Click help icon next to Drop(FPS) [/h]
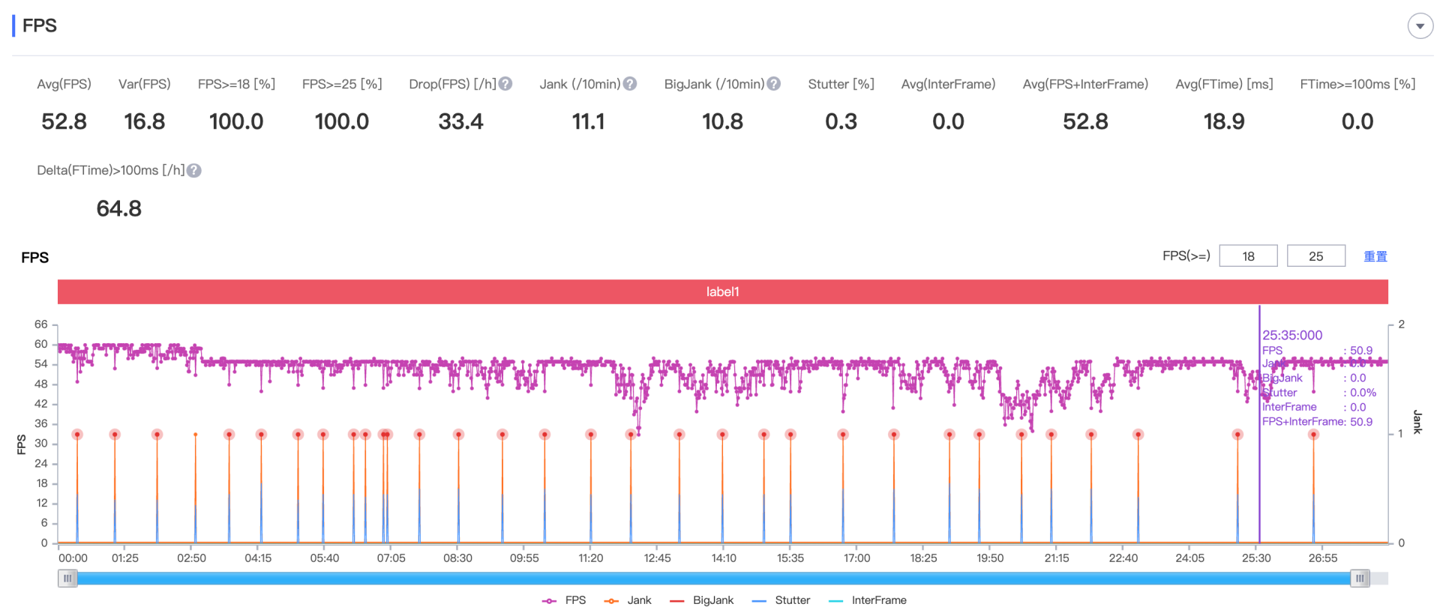Image resolution: width=1440 pixels, height=610 pixels. 506,84
